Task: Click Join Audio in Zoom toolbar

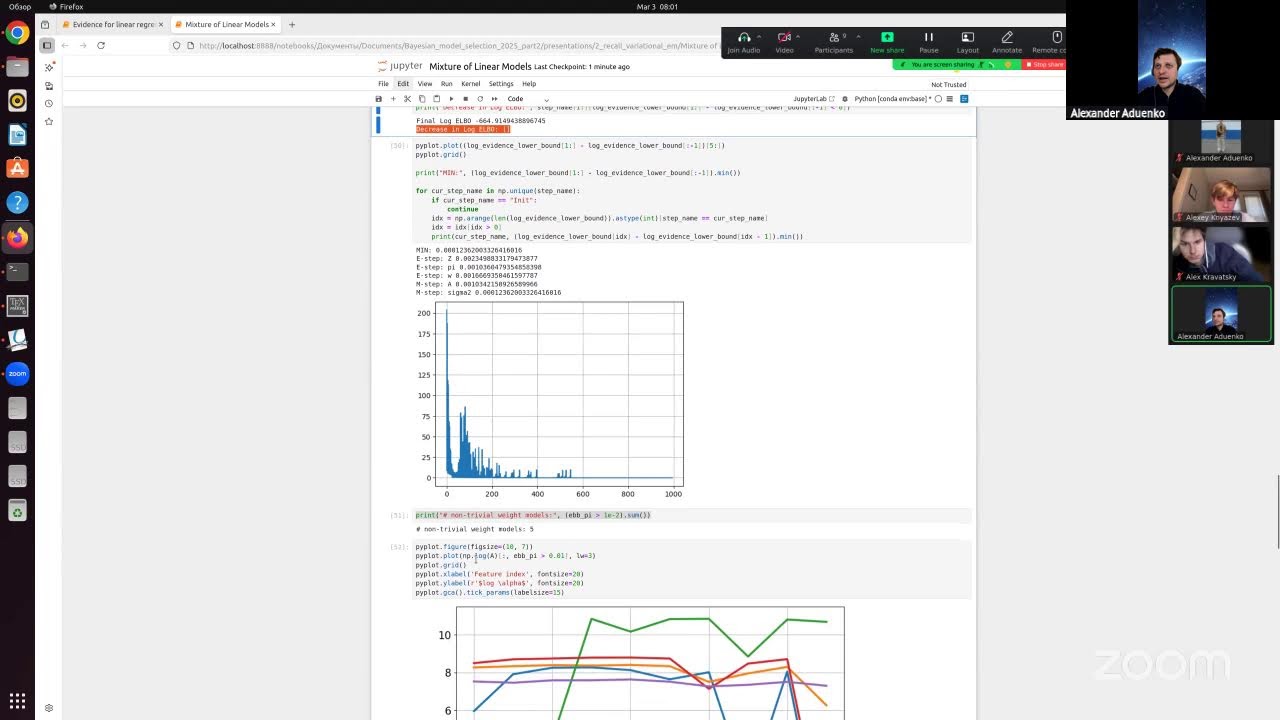Action: coord(743,42)
